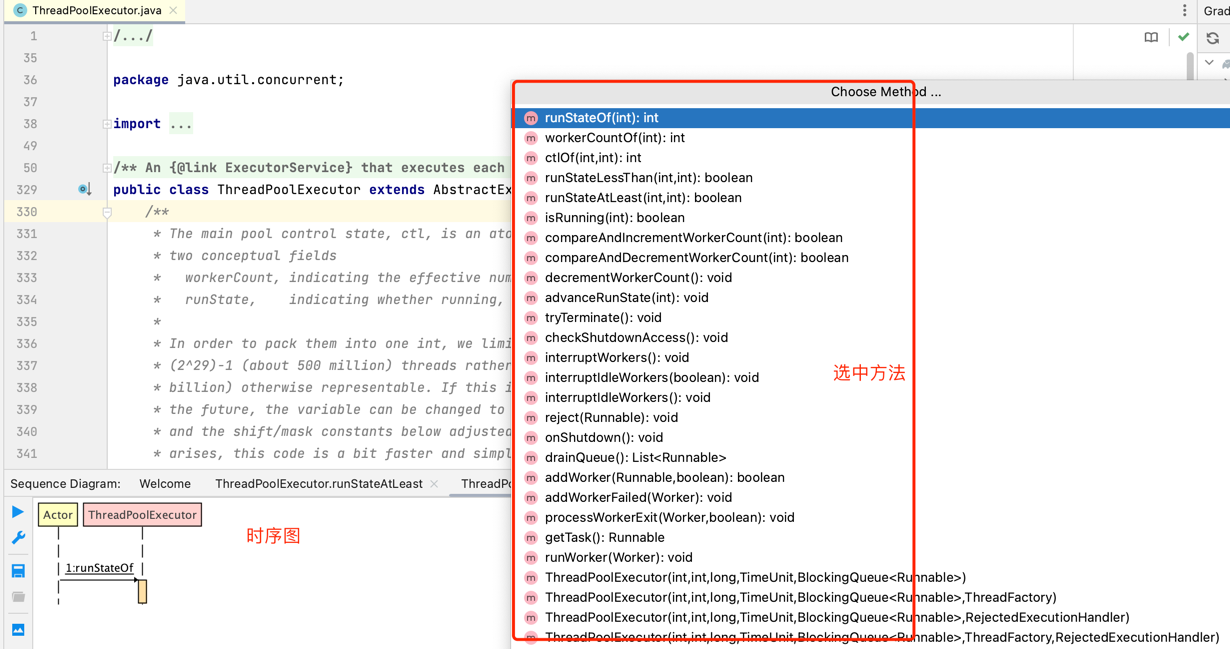The height and width of the screenshot is (649, 1230).
Task: Expand the folded import block
Action: tap(107, 124)
